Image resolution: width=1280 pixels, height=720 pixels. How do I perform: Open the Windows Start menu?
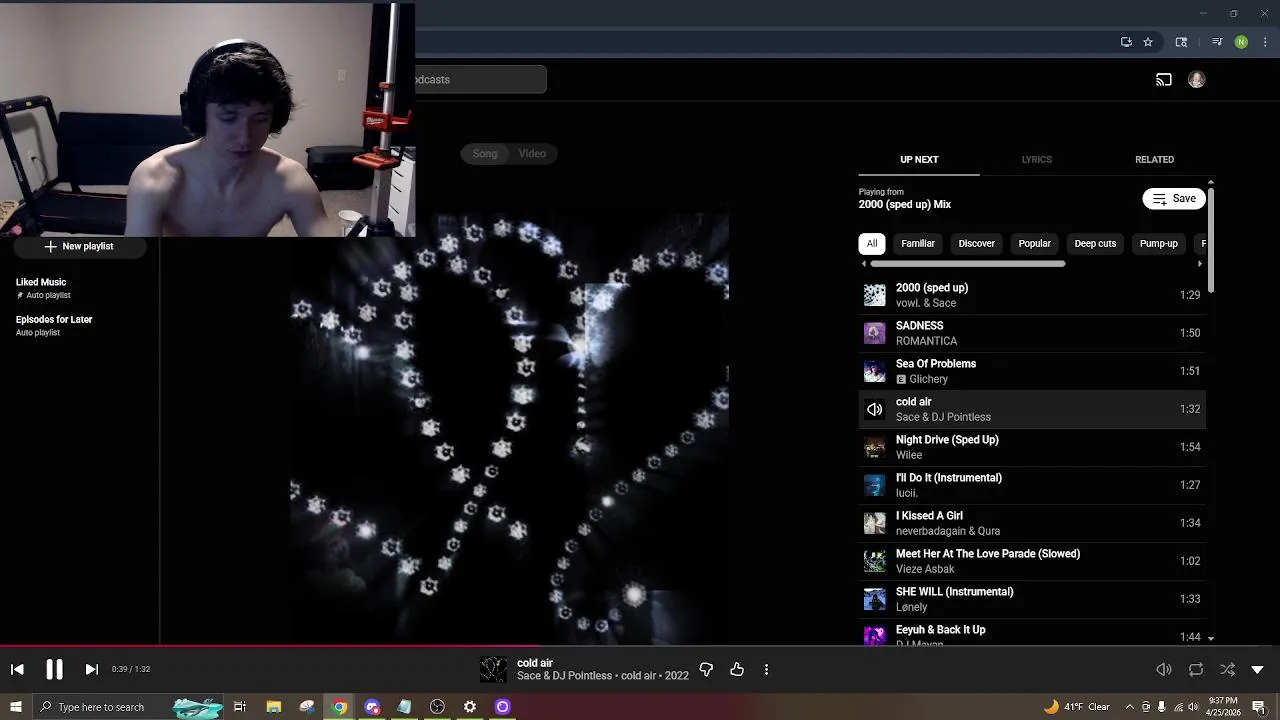(16, 707)
